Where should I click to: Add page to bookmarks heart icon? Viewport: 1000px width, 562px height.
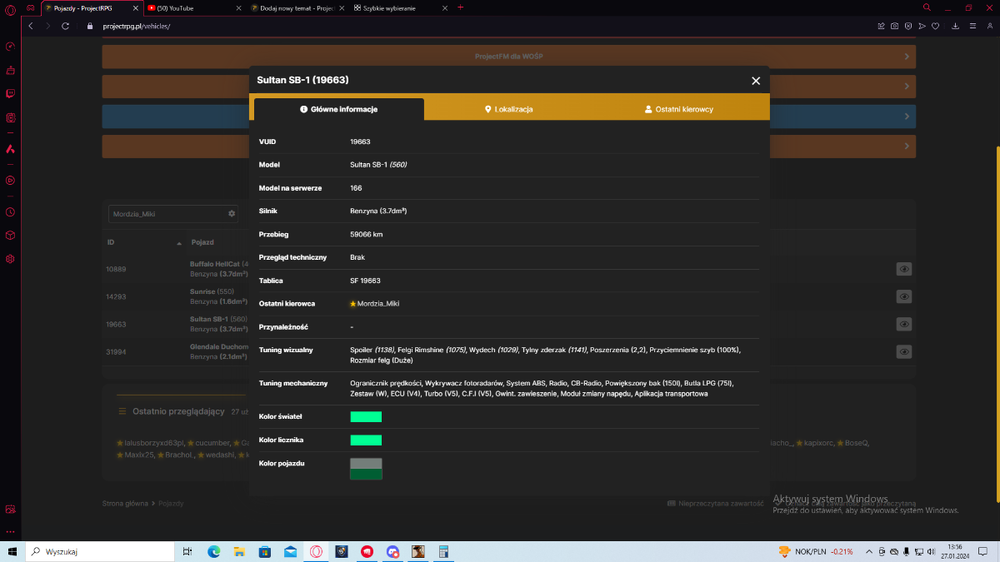coord(936,26)
